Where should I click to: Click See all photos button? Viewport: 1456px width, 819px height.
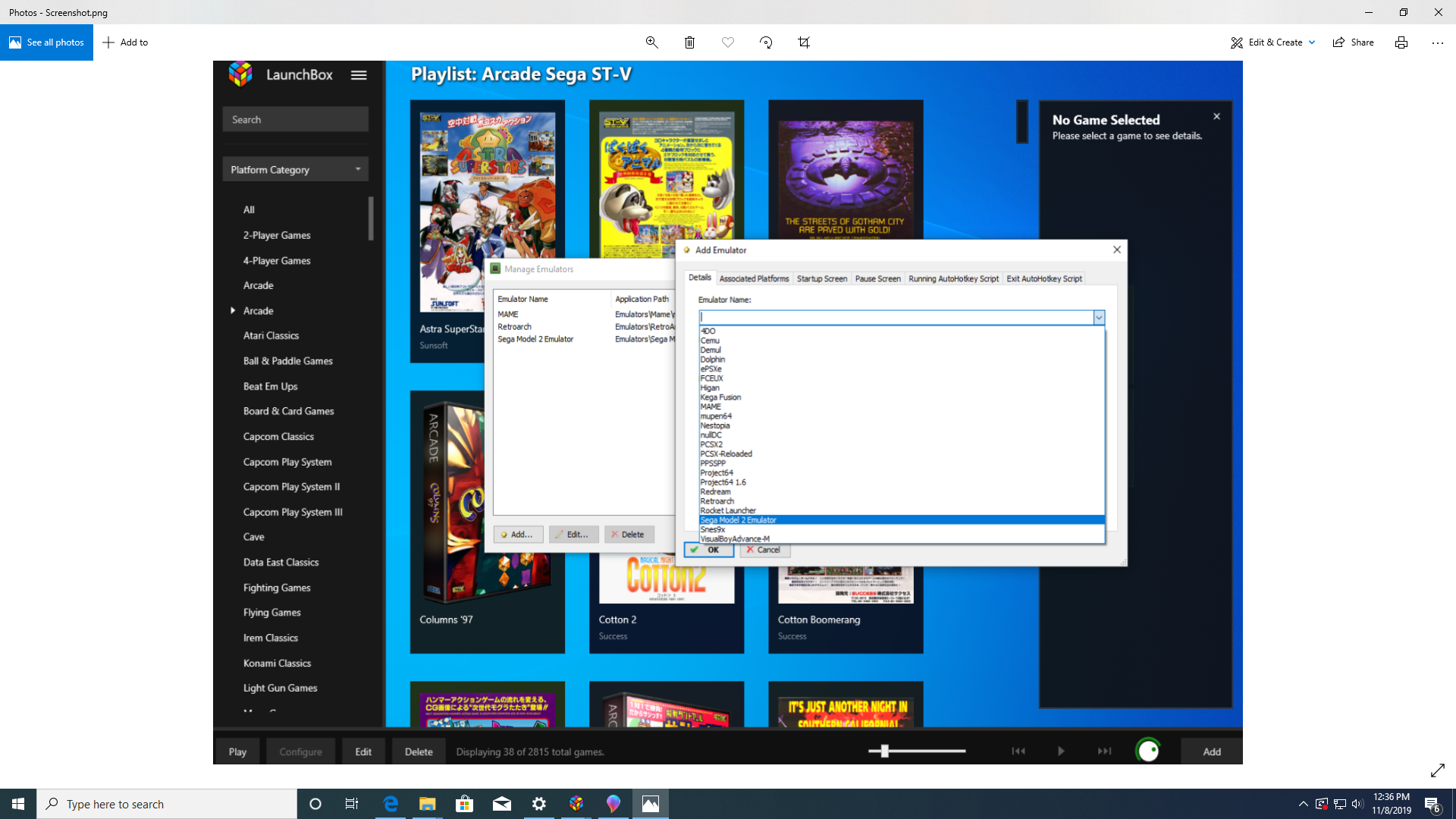pyautogui.click(x=46, y=42)
